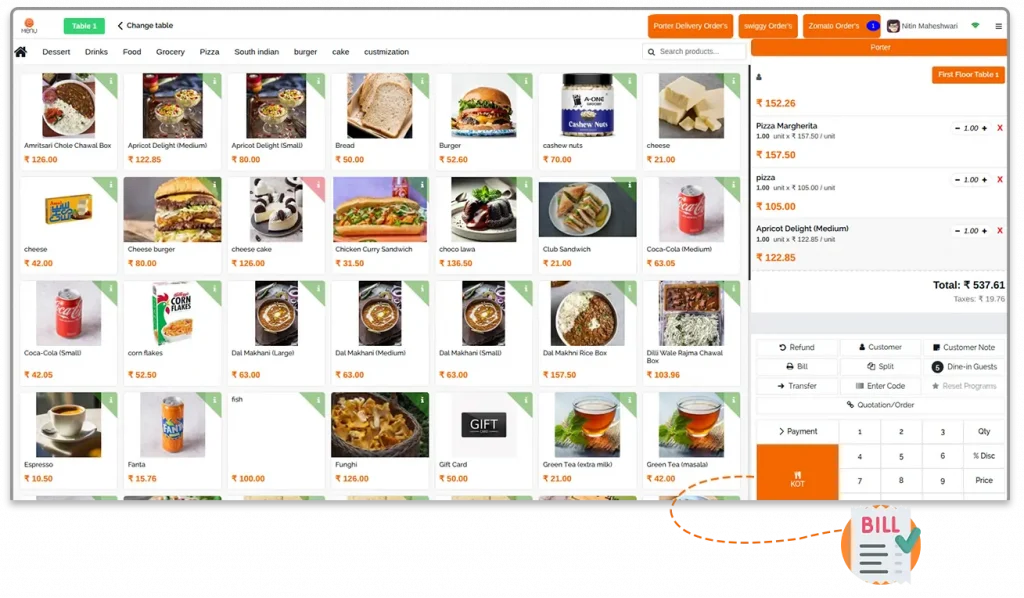Image resolution: width=1024 pixels, height=598 pixels.
Task: Open the Nitin Maheshwari user menu
Action: point(923,26)
